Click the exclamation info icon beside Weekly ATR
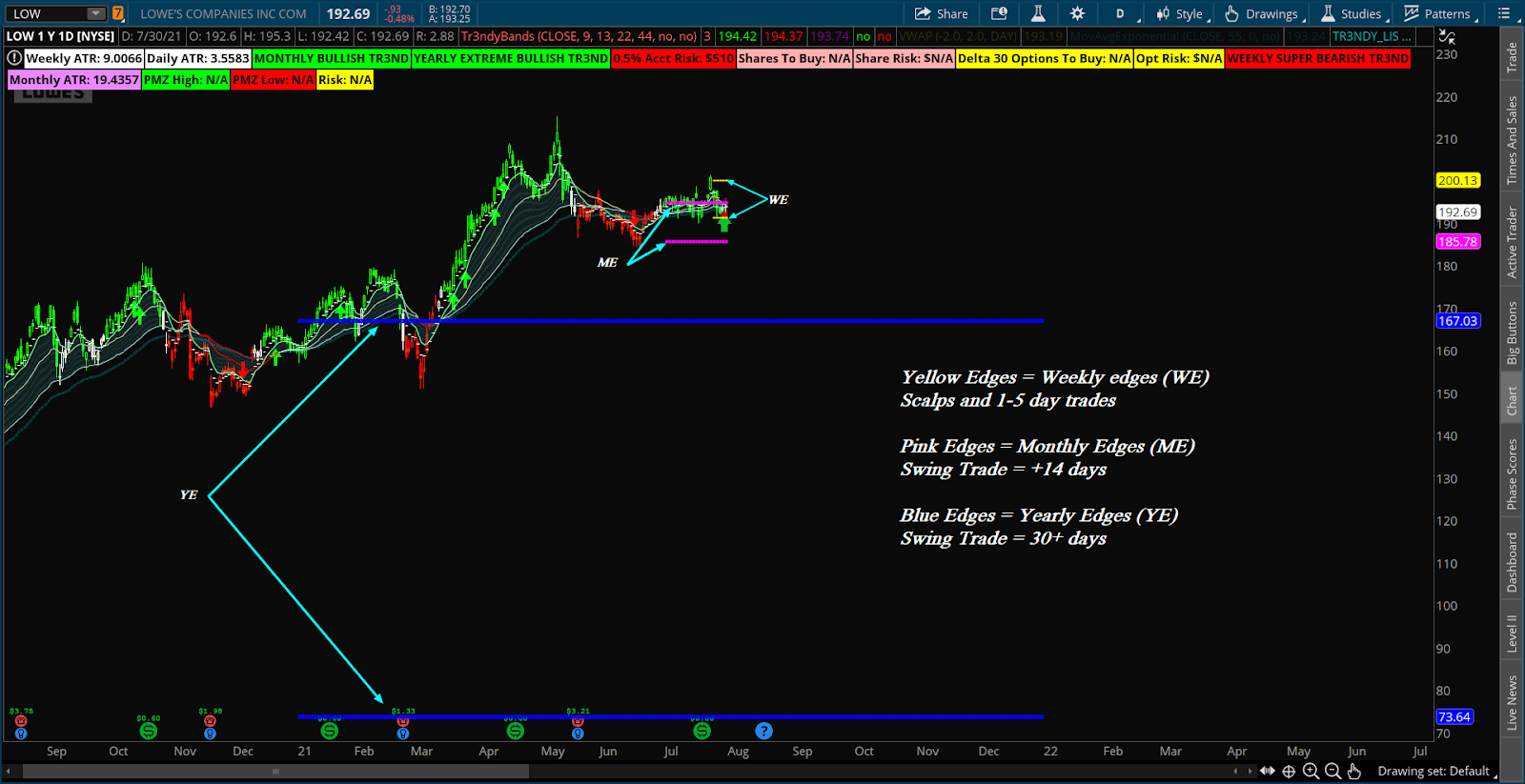 click(14, 58)
